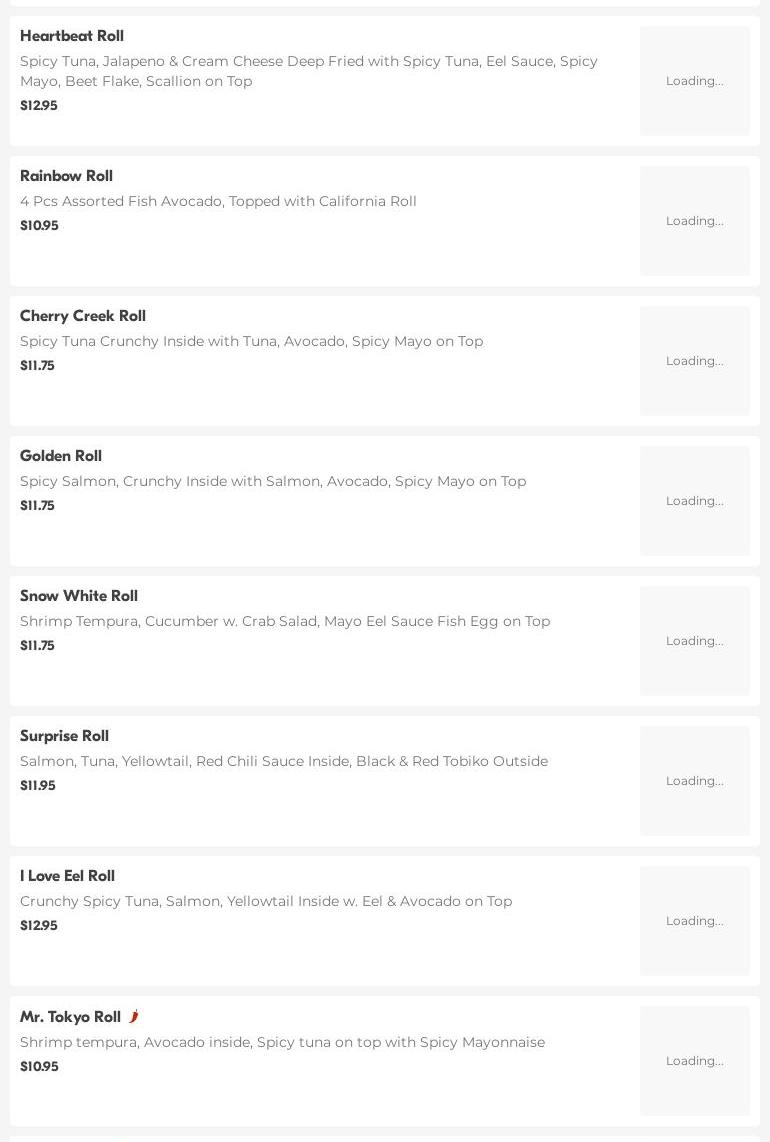Click the Mr. Tokyo Roll loading image
Image resolution: width=770 pixels, height=1142 pixels.
tap(694, 1061)
